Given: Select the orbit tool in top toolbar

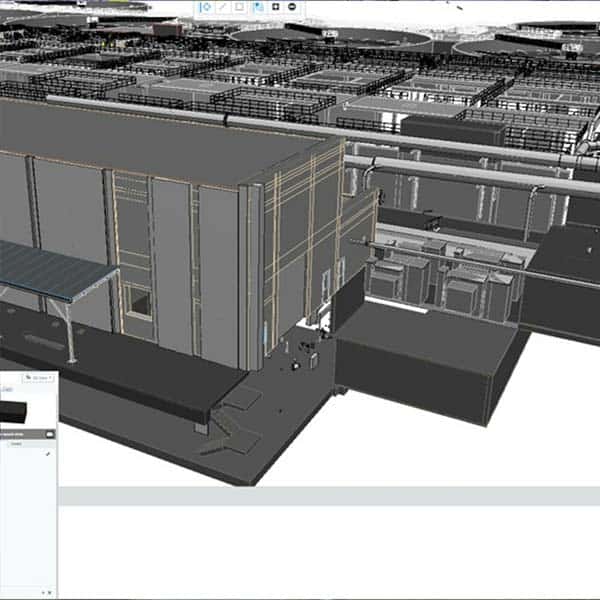Looking at the screenshot, I should [206, 7].
